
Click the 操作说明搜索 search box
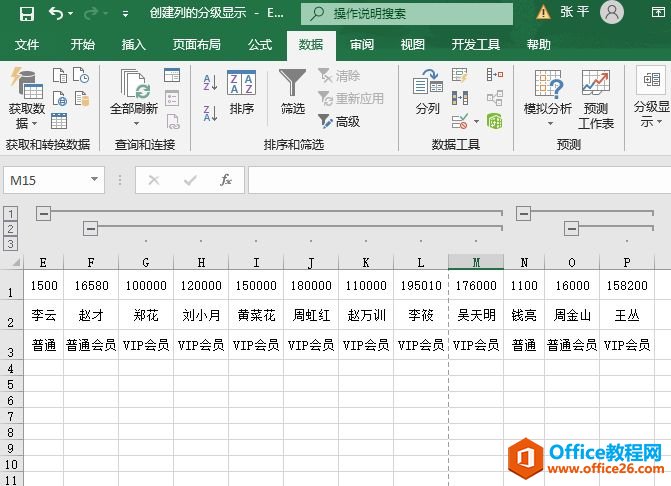410,13
